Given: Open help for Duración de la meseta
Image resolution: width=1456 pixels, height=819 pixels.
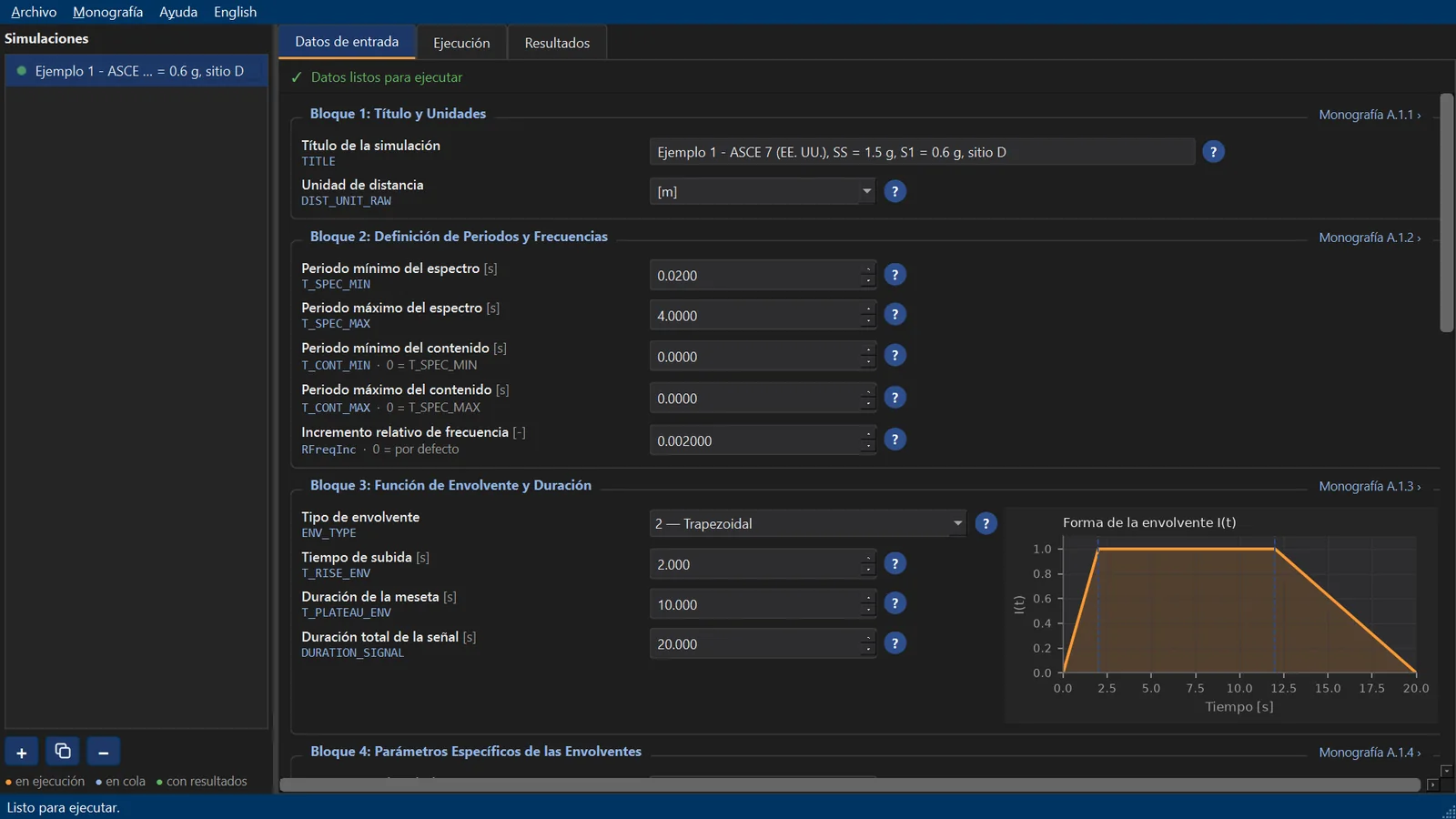Looking at the screenshot, I should tap(895, 603).
